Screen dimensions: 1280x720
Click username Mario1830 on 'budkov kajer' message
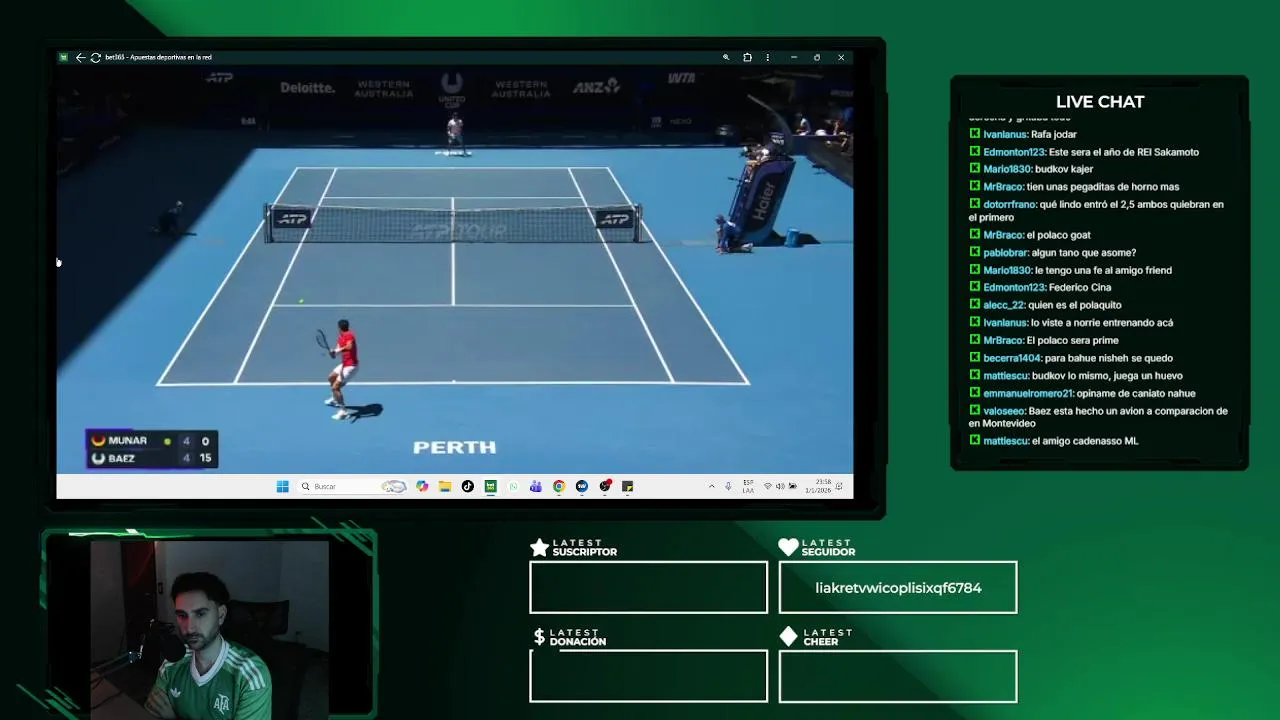(1007, 169)
